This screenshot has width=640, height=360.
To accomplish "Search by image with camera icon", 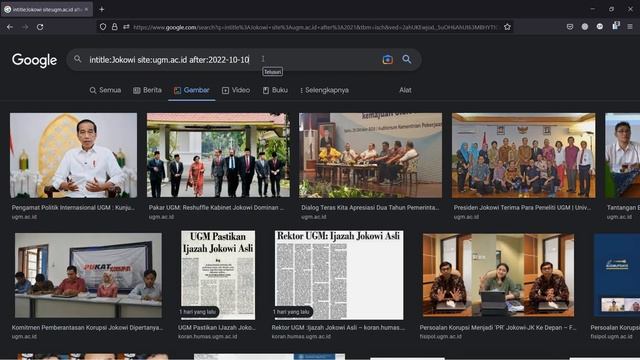I will pos(387,60).
